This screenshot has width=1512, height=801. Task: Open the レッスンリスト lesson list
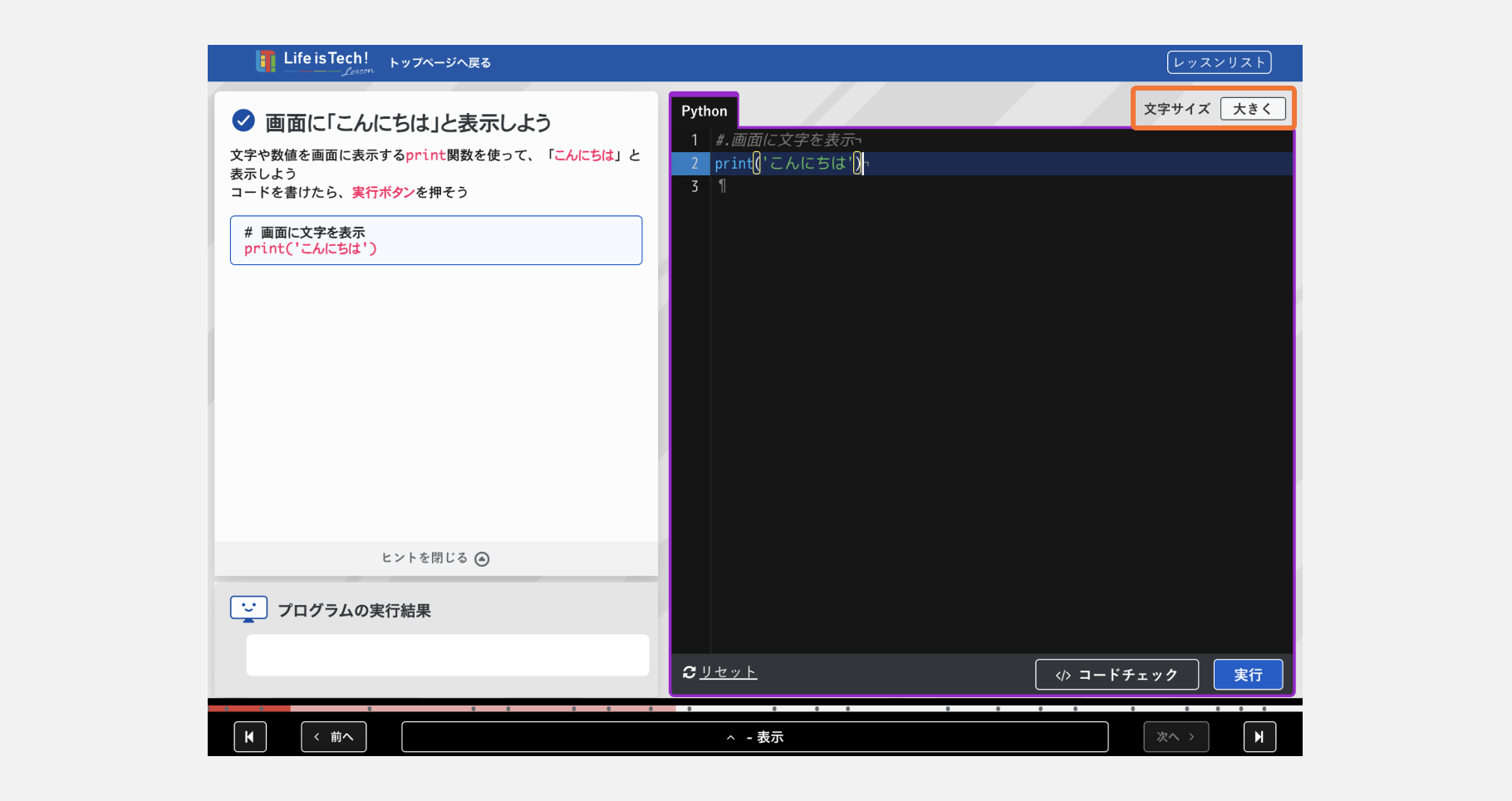[1219, 62]
